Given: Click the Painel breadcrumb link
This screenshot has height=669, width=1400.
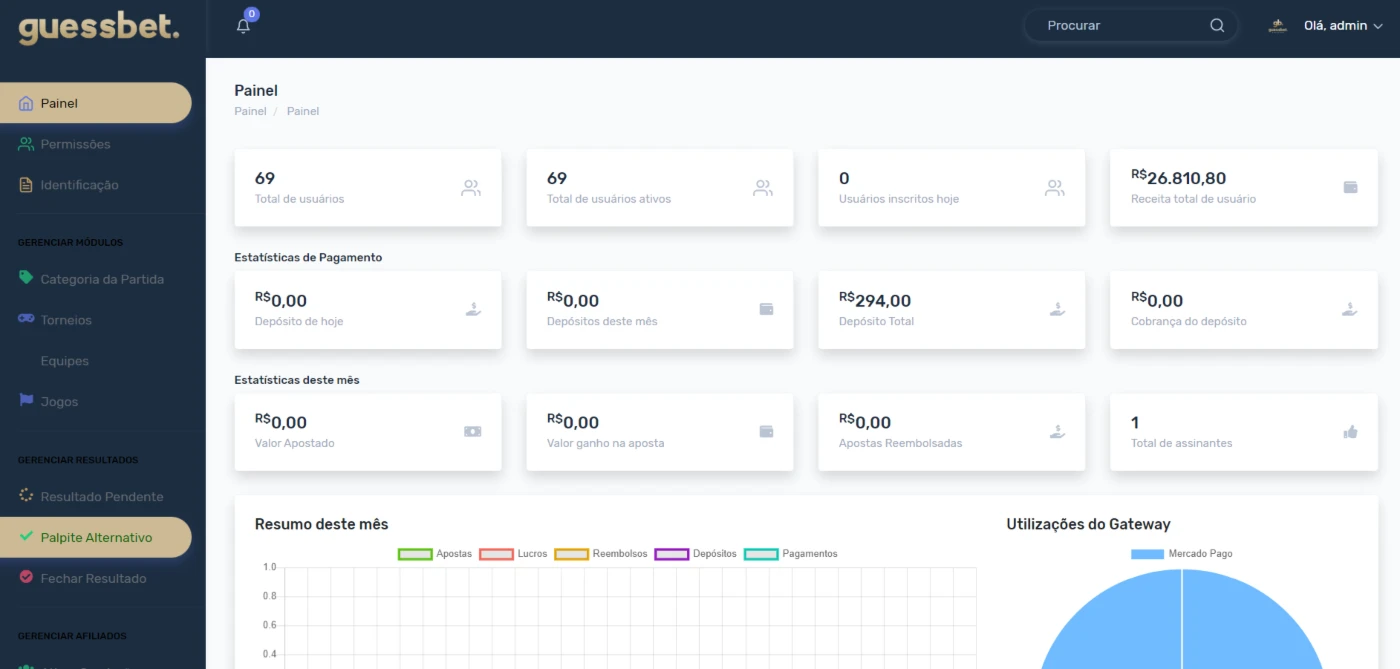Looking at the screenshot, I should pyautogui.click(x=250, y=111).
